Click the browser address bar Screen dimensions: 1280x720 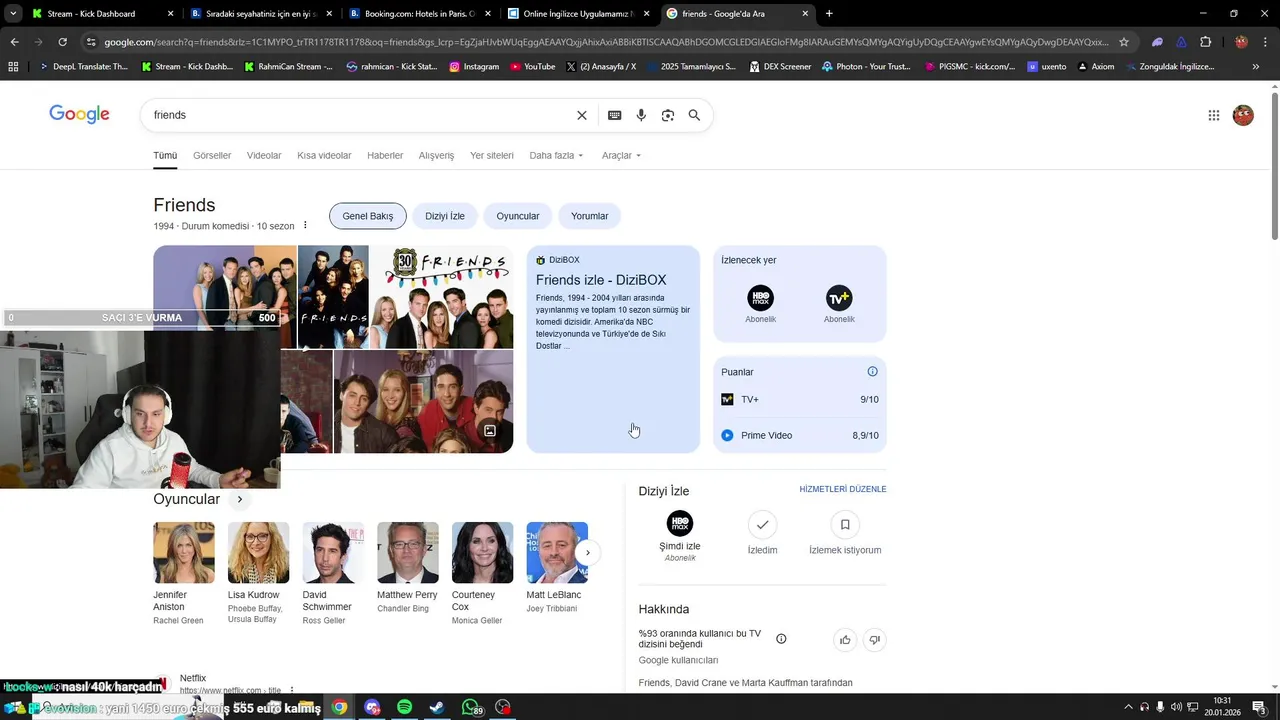[605, 42]
